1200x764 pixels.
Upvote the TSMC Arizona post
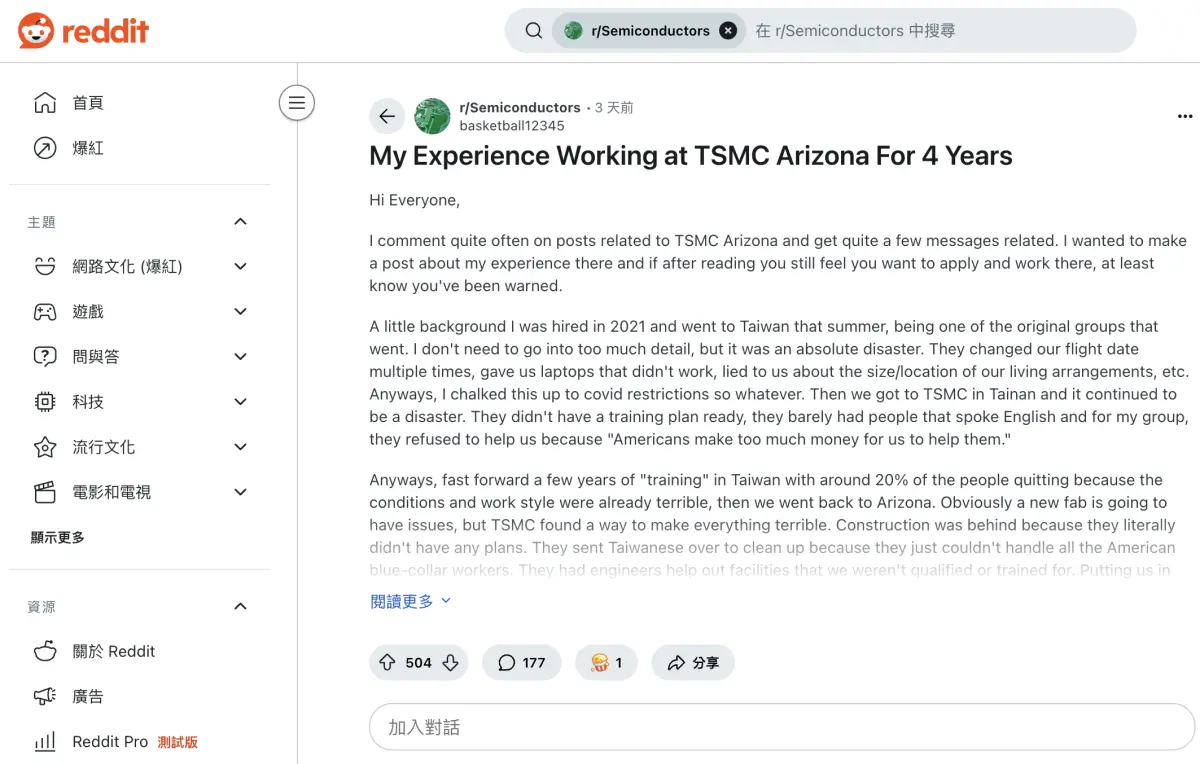click(387, 662)
